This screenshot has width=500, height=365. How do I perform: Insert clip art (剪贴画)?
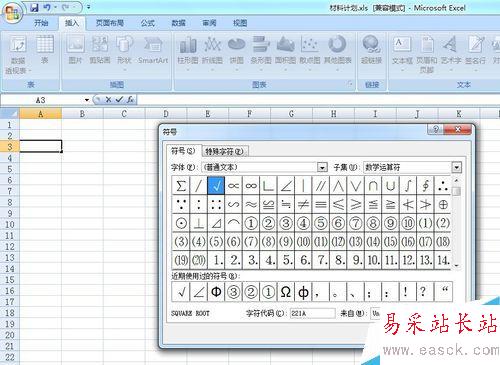100,50
